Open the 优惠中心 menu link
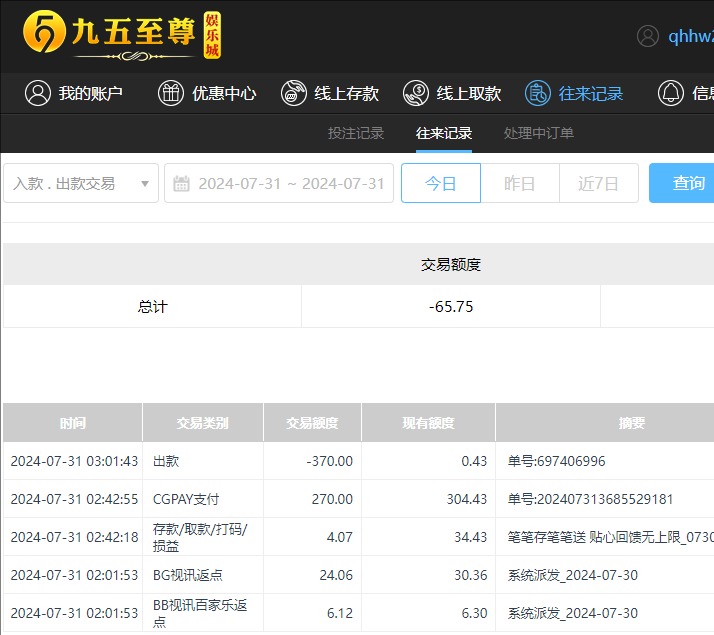Viewport: 714px width, 635px height. 224,93
